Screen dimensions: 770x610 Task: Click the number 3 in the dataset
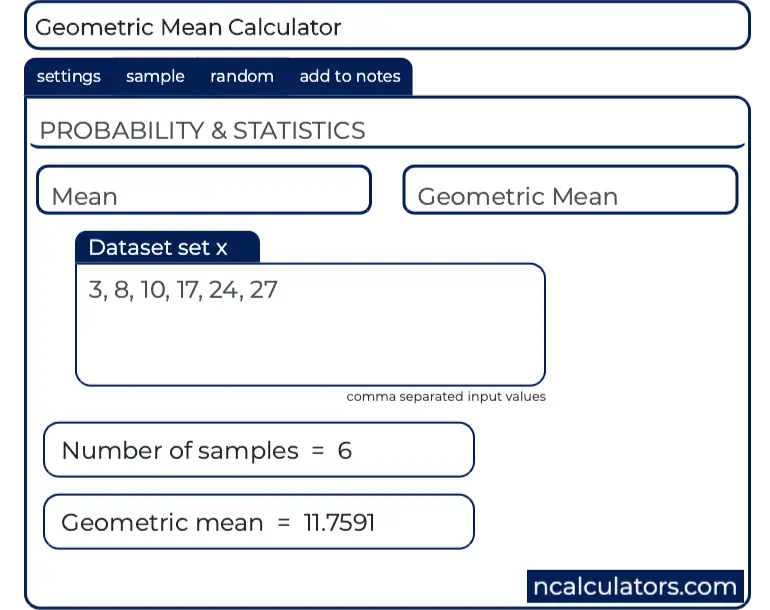click(x=95, y=291)
